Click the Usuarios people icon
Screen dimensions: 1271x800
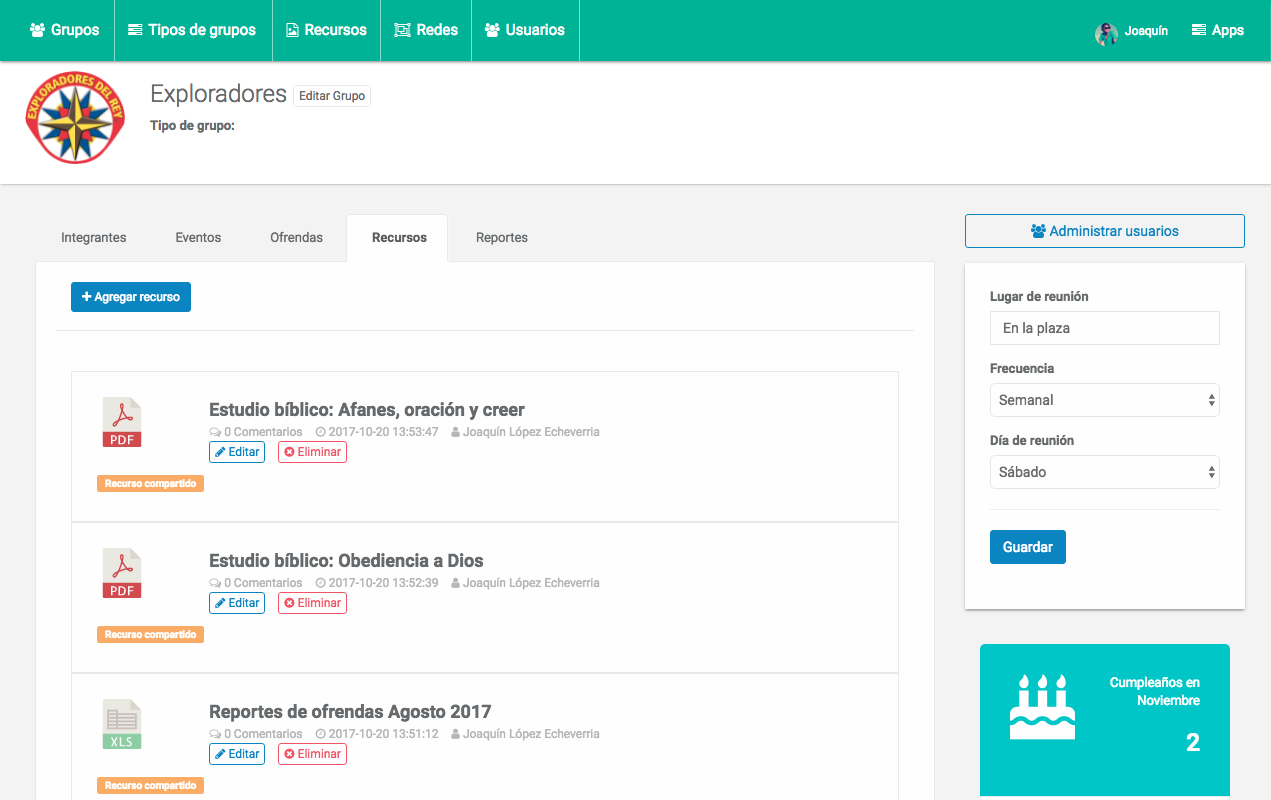(489, 29)
